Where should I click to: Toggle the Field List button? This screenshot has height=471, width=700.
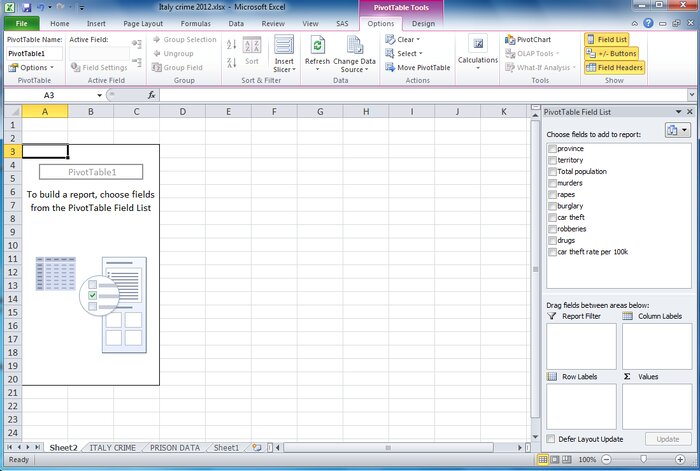(614, 40)
